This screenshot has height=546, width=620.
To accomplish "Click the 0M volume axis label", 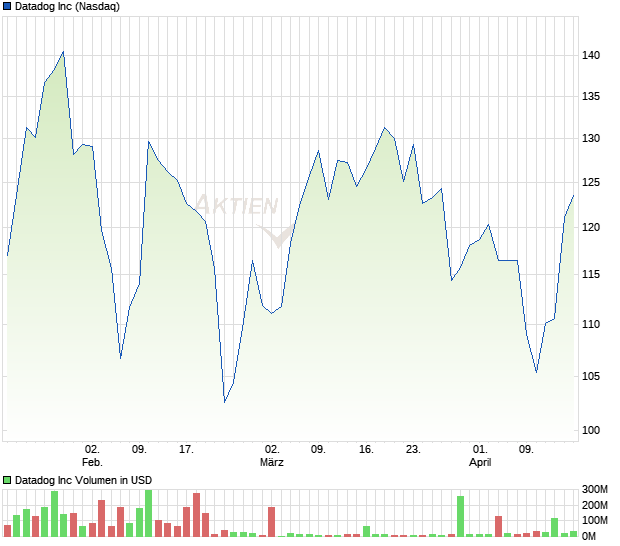I will pos(589,536).
